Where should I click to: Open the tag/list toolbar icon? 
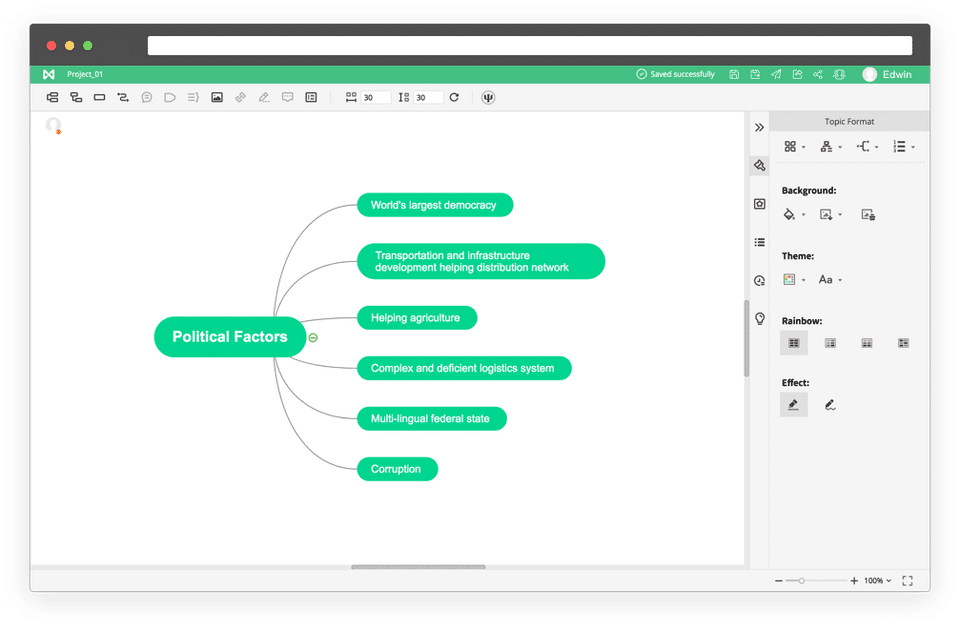(x=311, y=97)
